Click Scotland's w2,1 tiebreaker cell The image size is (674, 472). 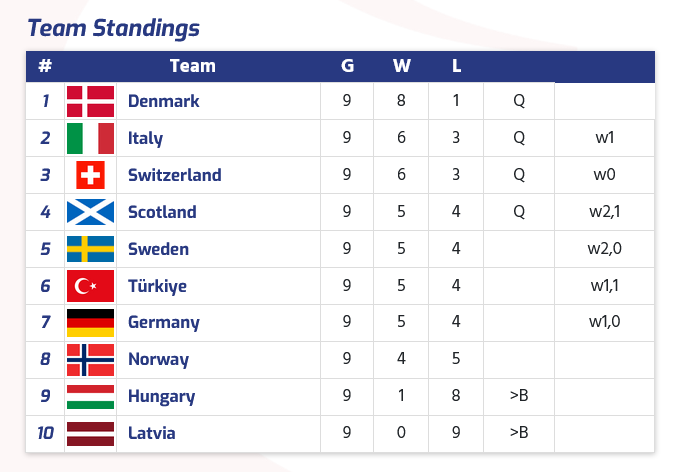(x=604, y=212)
